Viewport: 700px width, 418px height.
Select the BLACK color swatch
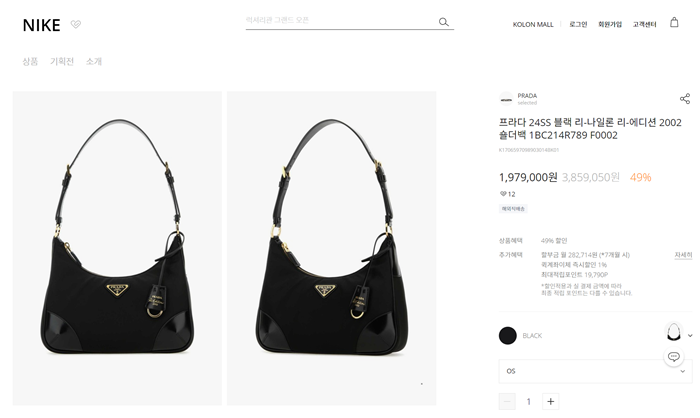click(508, 335)
